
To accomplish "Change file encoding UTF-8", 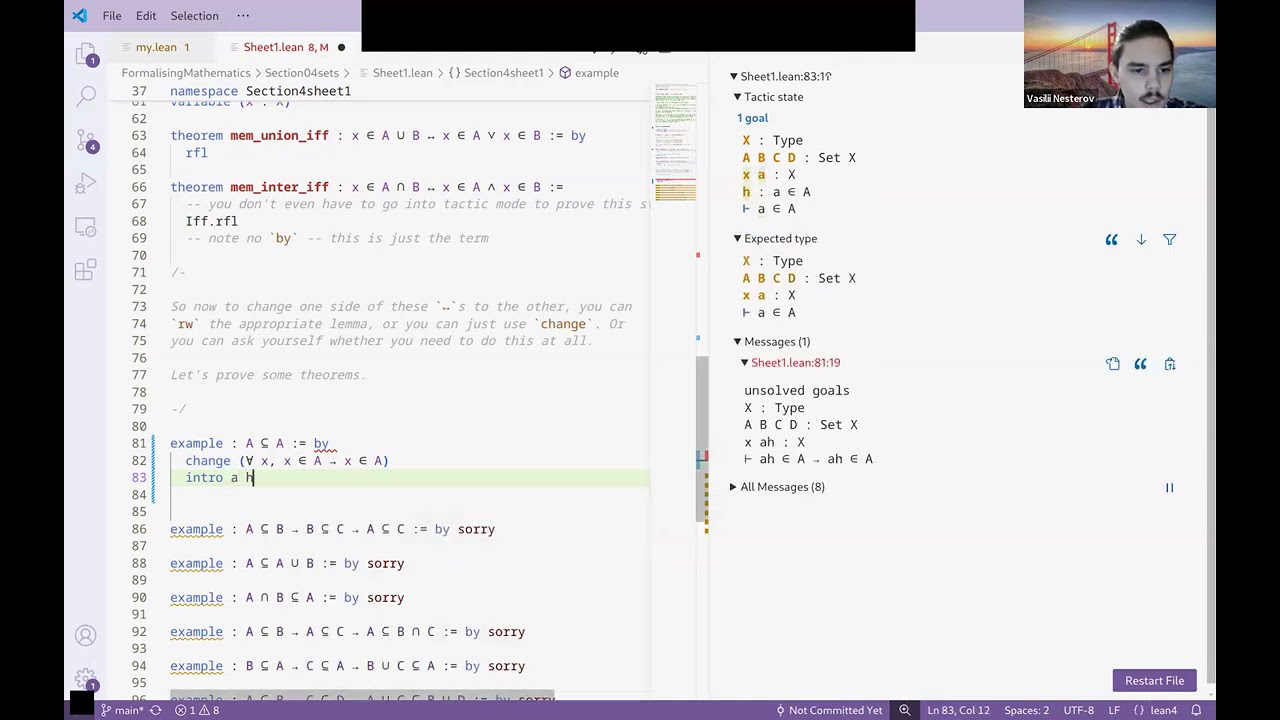I will (x=1078, y=710).
